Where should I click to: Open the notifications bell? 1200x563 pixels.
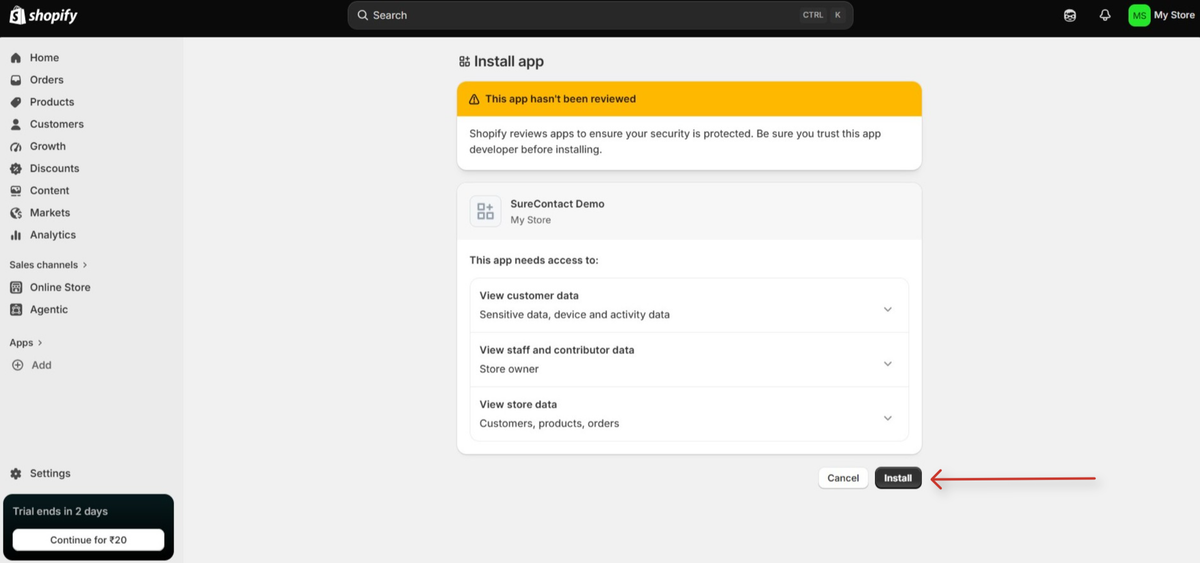(1105, 15)
